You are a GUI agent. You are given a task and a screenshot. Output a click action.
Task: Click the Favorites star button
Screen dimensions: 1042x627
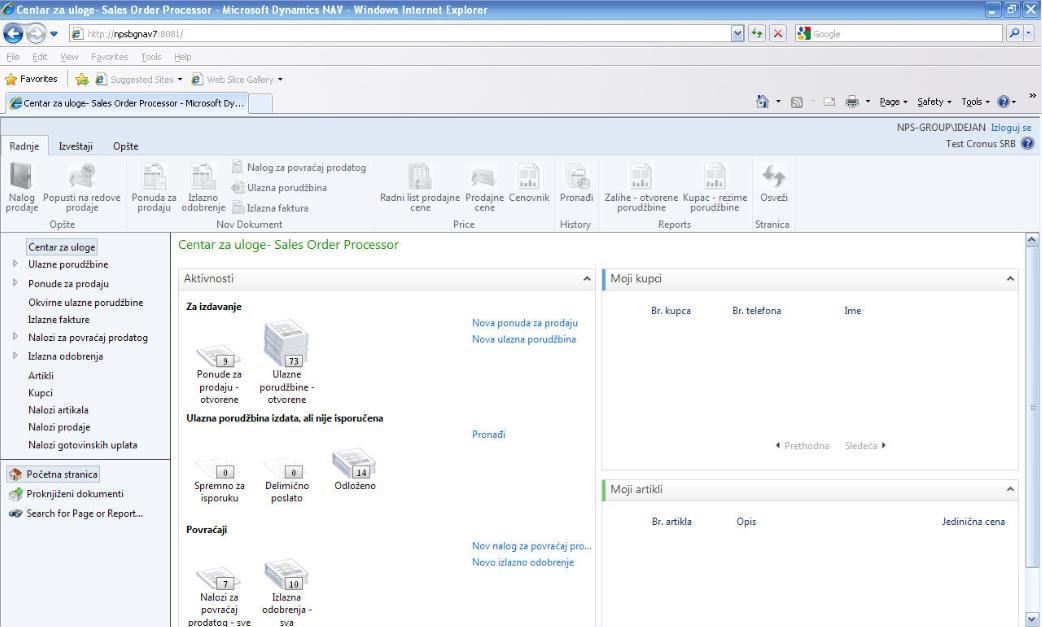click(x=31, y=79)
